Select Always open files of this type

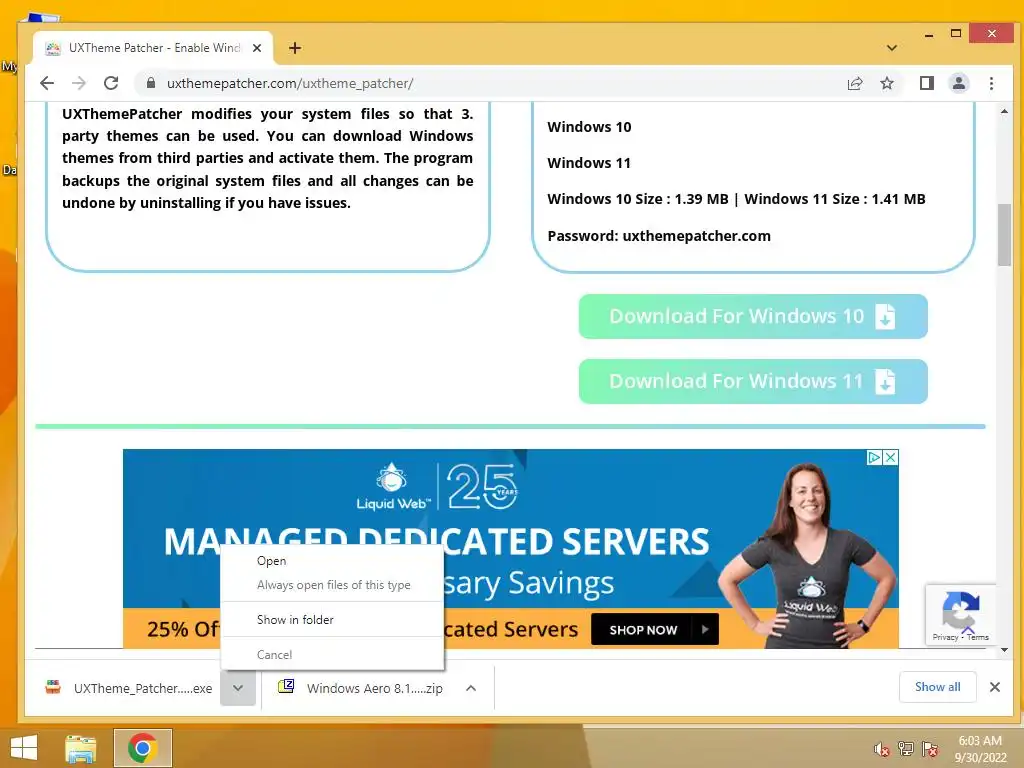(332, 584)
